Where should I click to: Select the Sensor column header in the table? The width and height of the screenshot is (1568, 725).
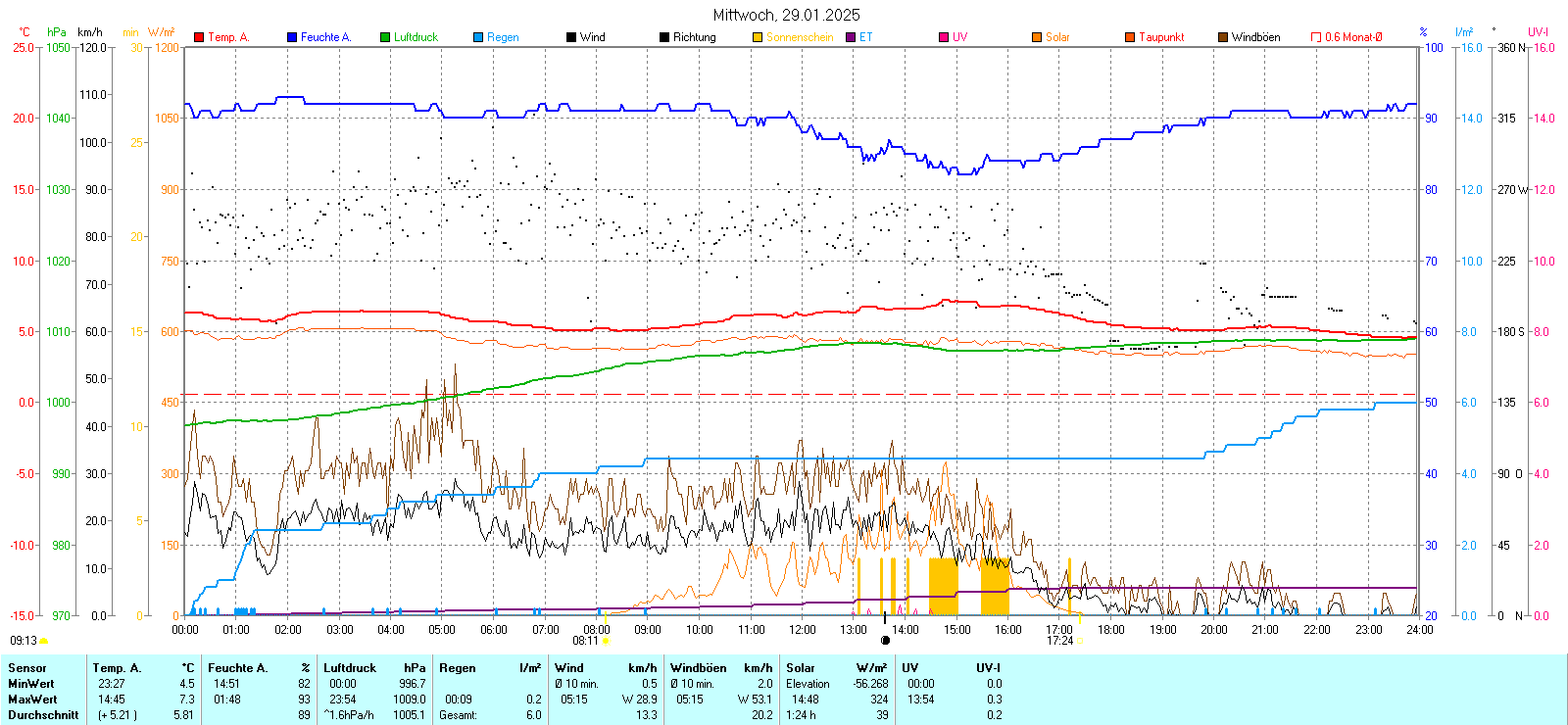click(x=27, y=668)
